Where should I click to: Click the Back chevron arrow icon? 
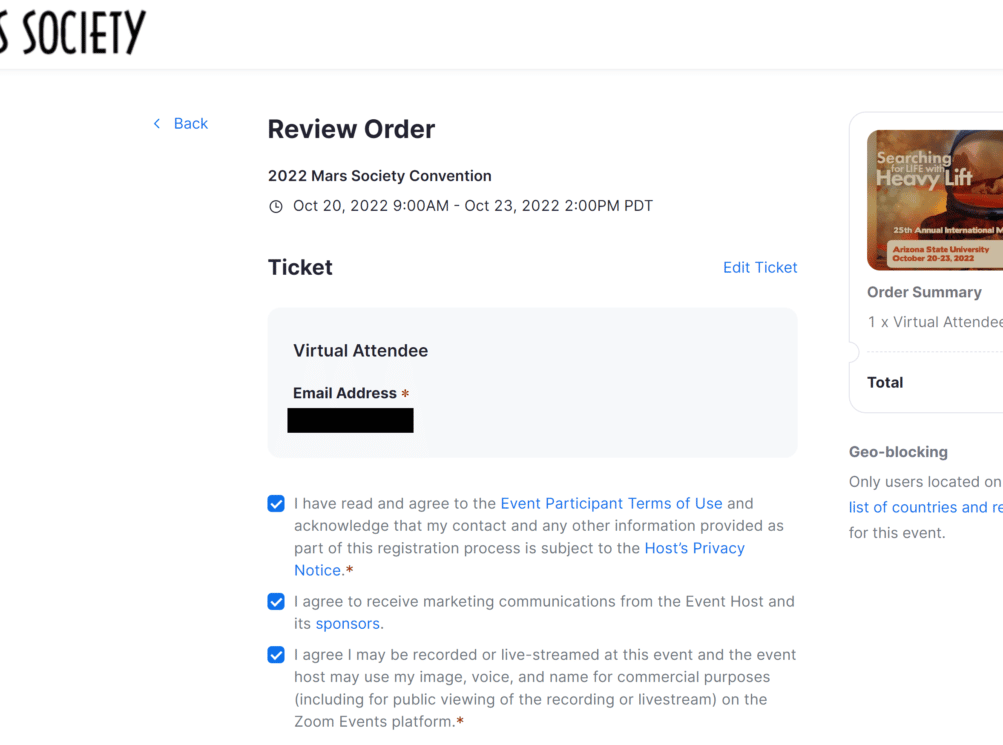point(156,123)
